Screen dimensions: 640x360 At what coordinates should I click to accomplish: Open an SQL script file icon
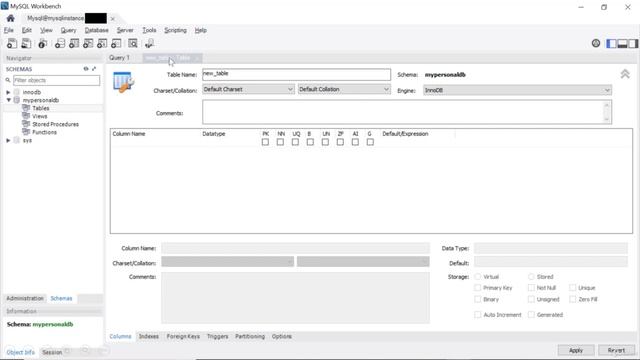tap(26, 43)
